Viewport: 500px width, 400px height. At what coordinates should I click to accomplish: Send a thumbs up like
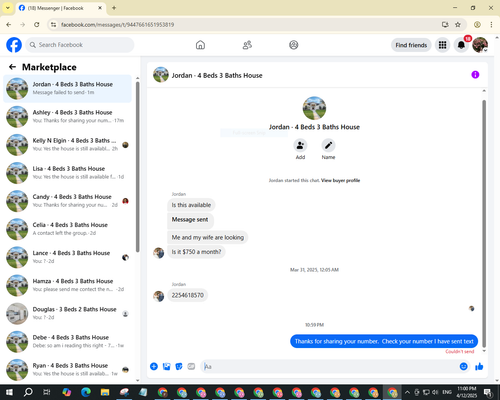click(479, 367)
